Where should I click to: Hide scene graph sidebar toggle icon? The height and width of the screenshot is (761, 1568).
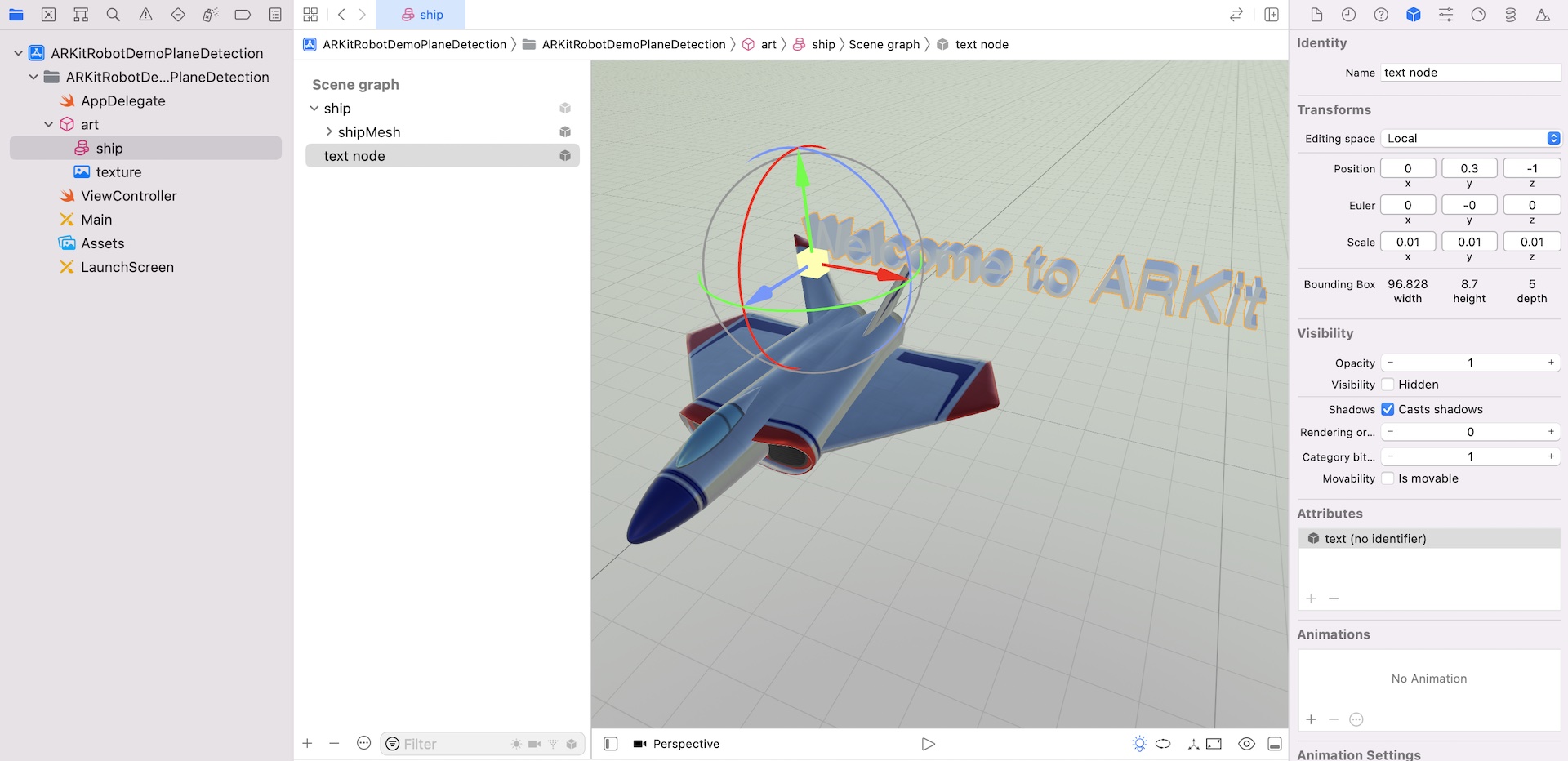click(x=610, y=744)
